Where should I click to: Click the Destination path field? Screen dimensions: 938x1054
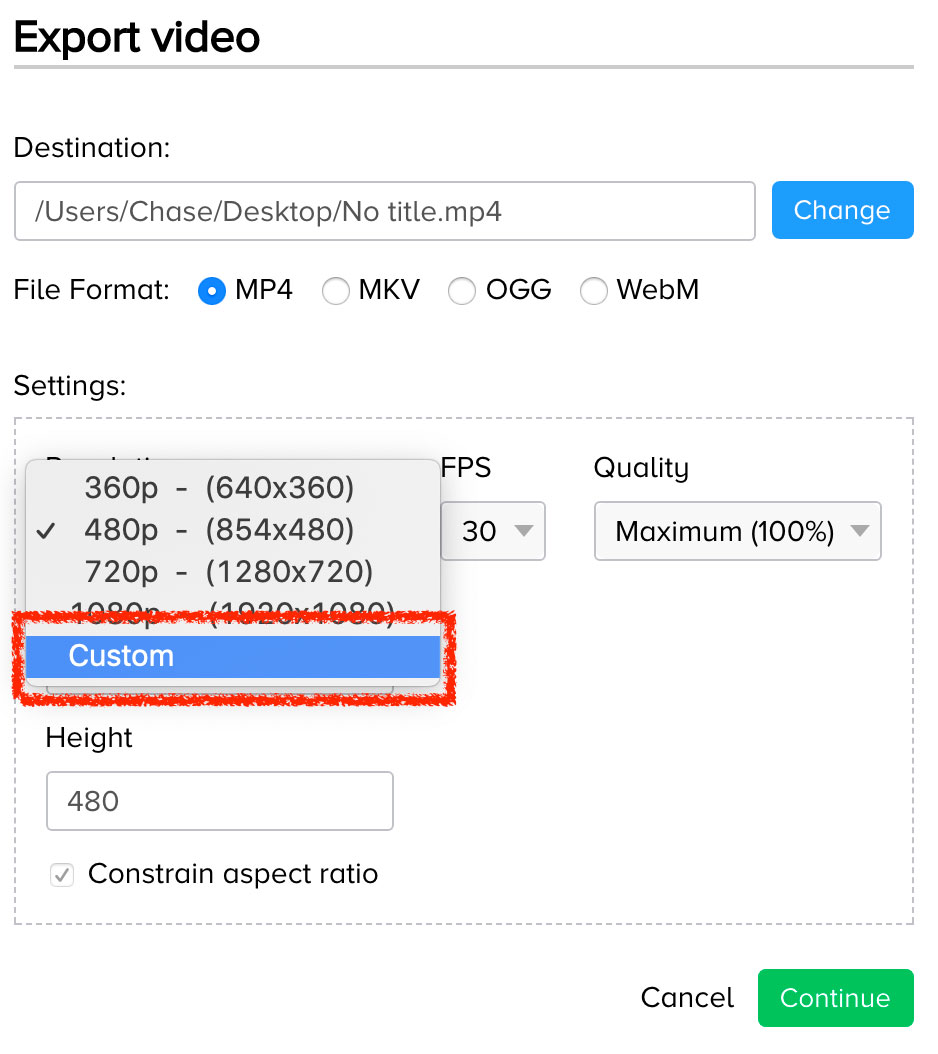[x=385, y=211]
